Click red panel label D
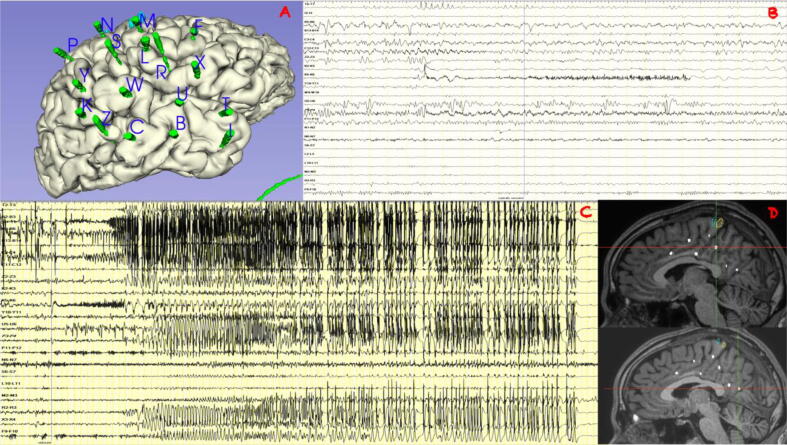Viewport: 787px width, 445px height. [x=773, y=212]
